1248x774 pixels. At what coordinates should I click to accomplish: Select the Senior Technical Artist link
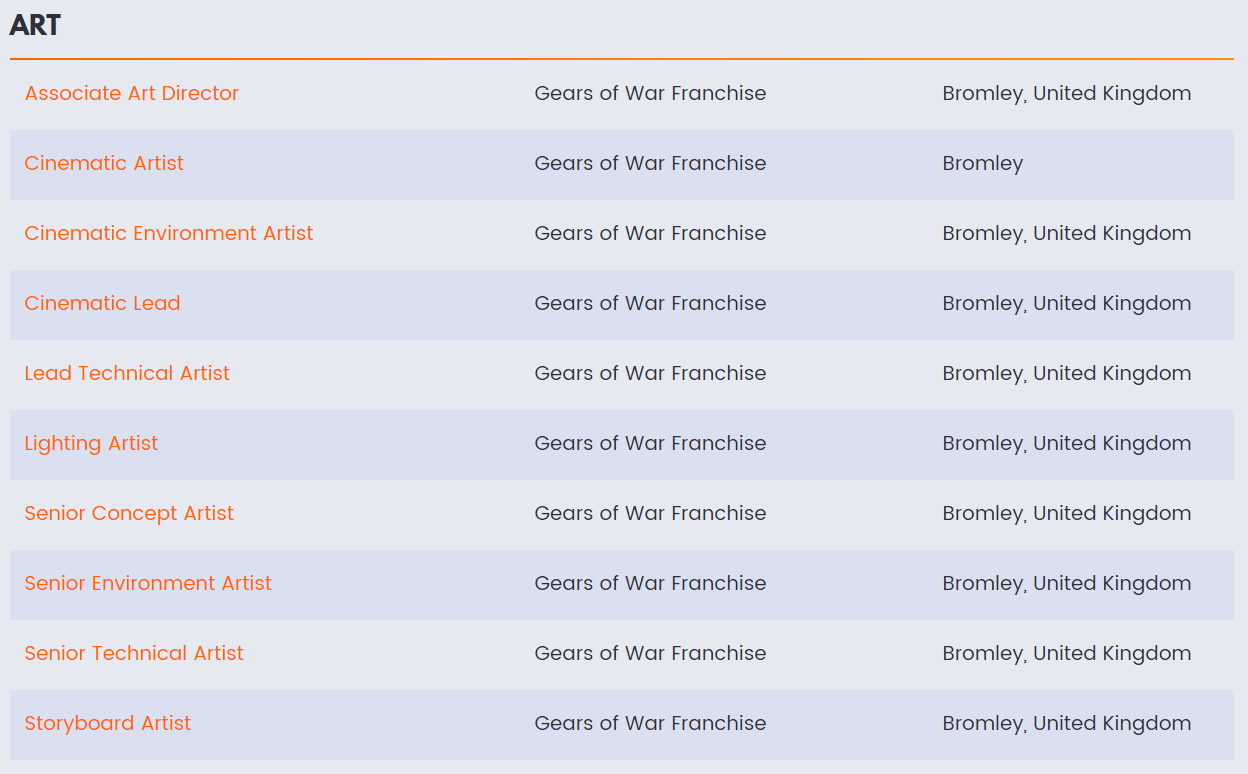[134, 653]
